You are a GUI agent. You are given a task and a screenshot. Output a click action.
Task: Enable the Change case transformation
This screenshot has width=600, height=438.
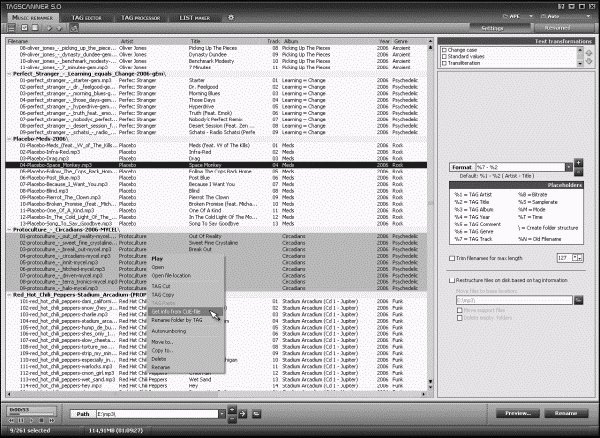click(444, 50)
